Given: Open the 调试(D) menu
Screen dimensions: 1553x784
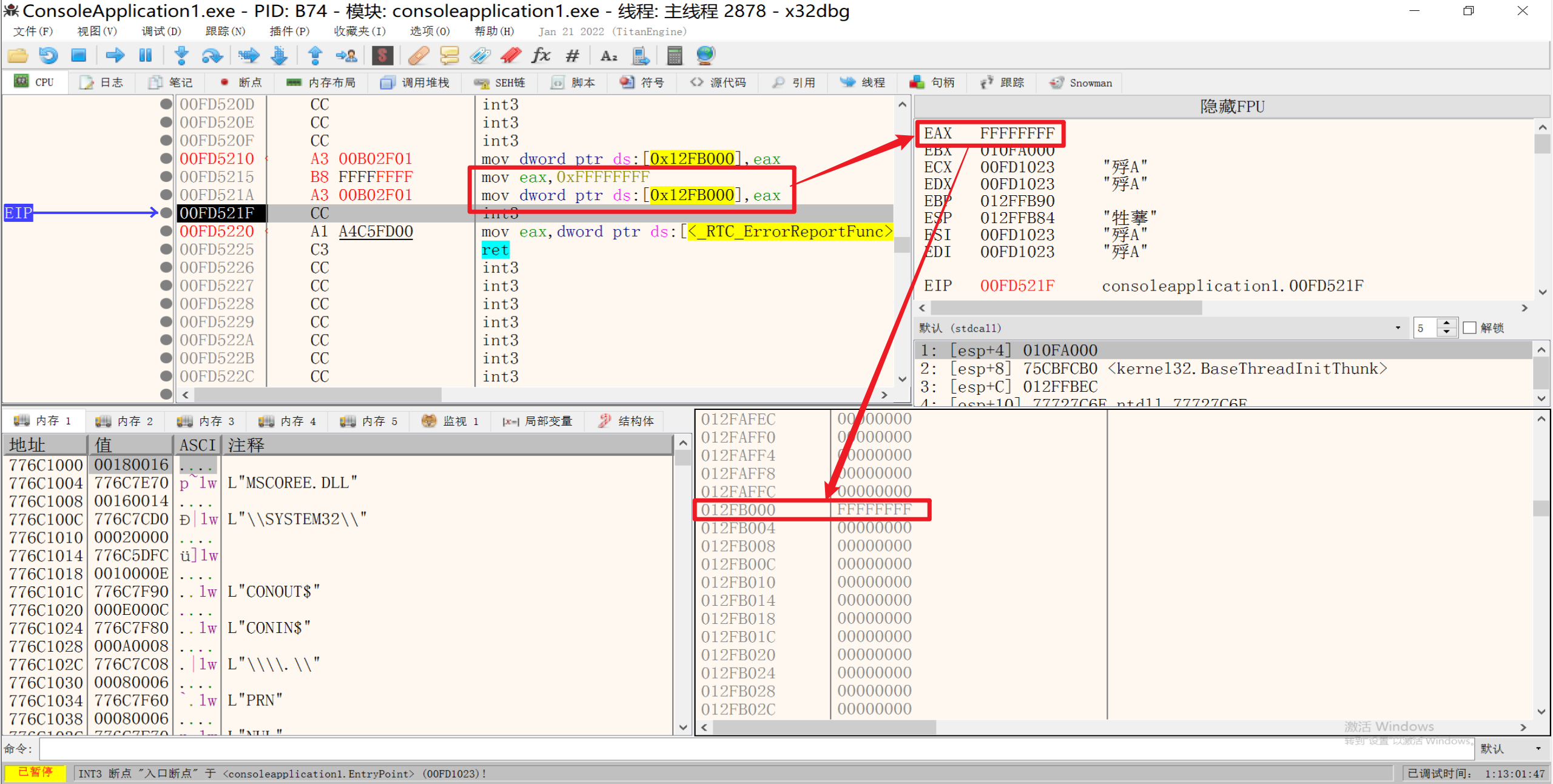Looking at the screenshot, I should pos(161,31).
